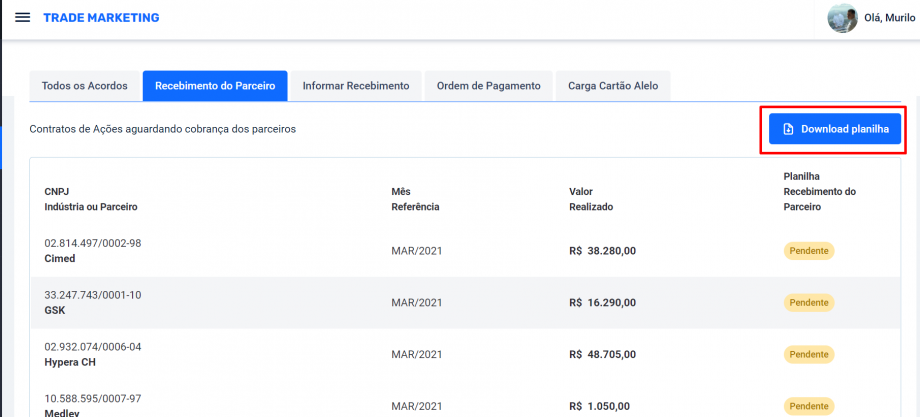Click the Pendente badge for Medley

coord(808,406)
